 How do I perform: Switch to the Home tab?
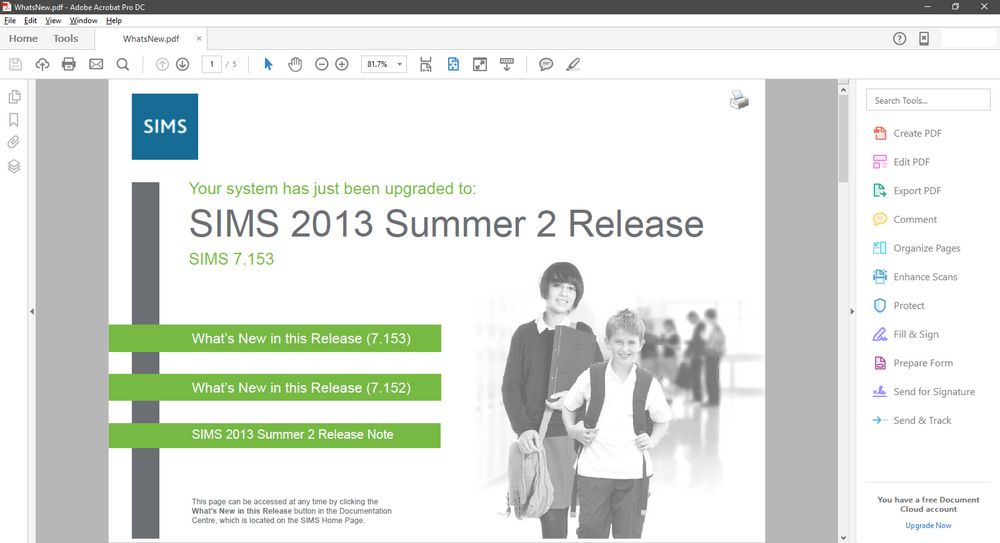coord(23,38)
